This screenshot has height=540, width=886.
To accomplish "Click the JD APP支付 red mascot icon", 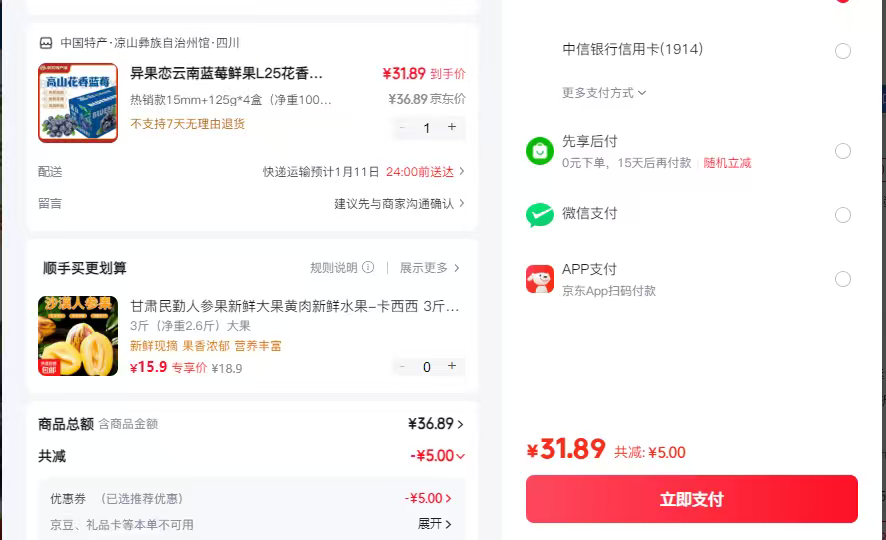I will [x=540, y=279].
